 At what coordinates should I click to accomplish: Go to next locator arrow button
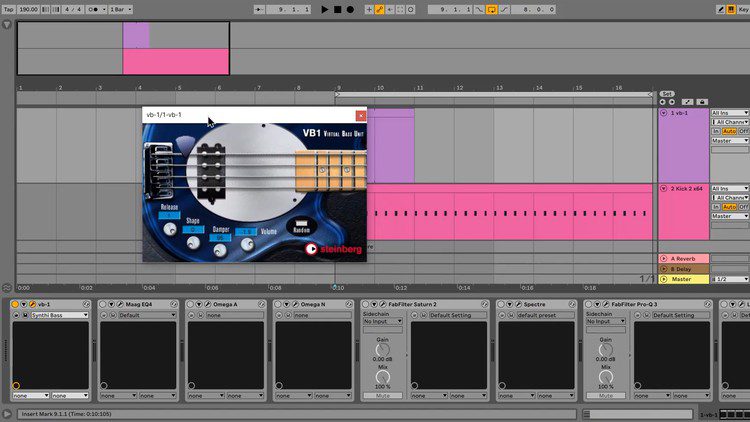click(x=672, y=102)
